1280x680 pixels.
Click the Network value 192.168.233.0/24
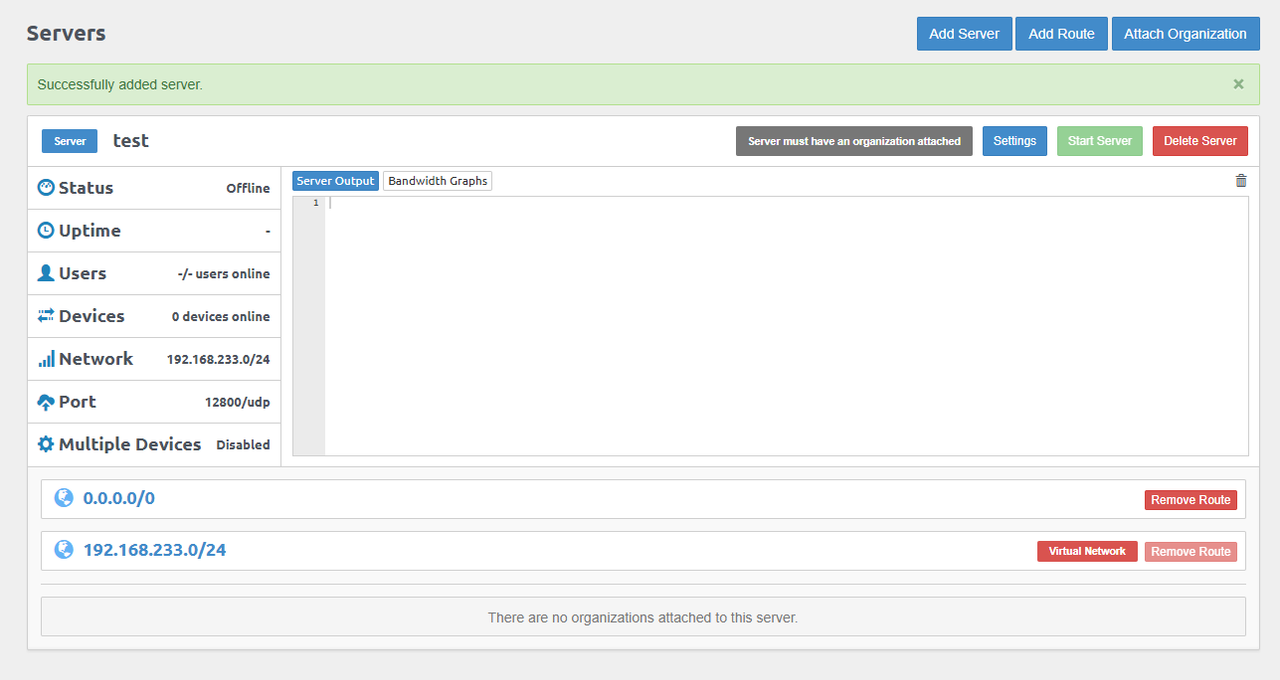(x=218, y=359)
